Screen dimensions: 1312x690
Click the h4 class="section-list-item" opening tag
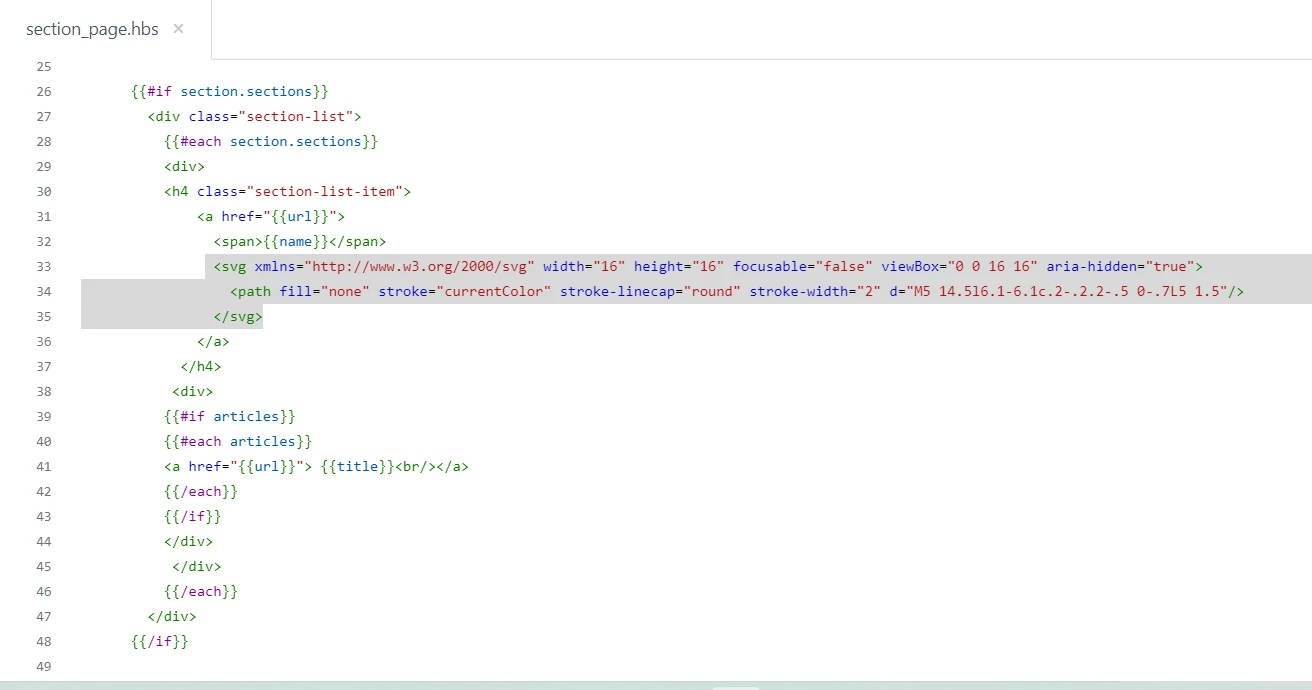(x=288, y=192)
